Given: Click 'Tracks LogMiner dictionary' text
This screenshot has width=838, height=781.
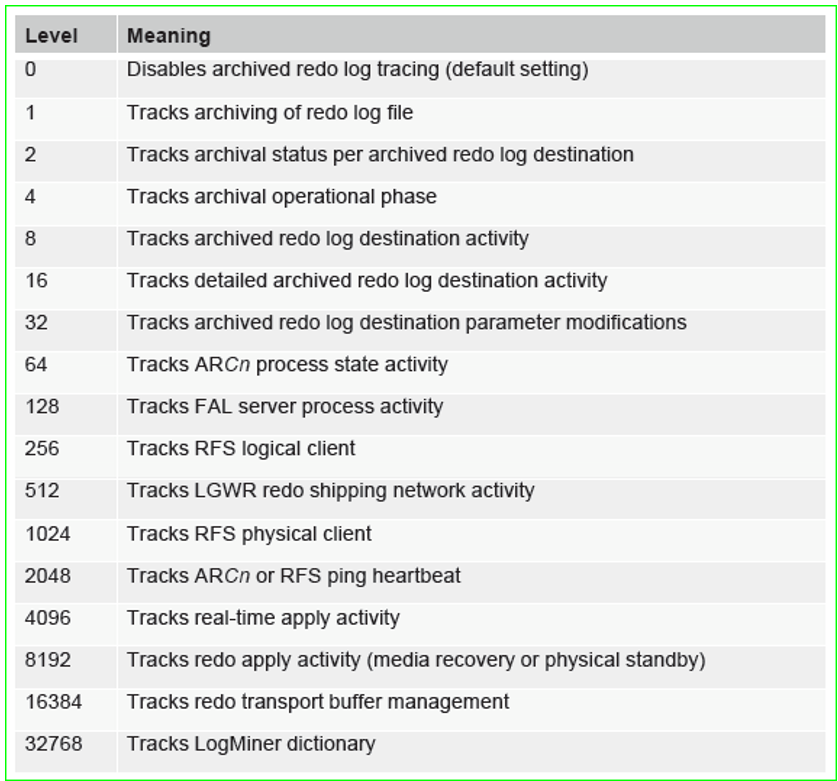Looking at the screenshot, I should click(x=251, y=744).
